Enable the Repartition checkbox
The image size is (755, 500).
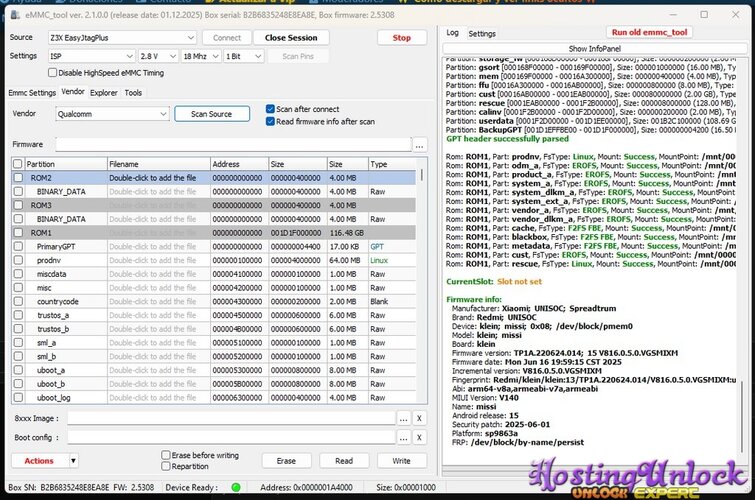coord(166,466)
